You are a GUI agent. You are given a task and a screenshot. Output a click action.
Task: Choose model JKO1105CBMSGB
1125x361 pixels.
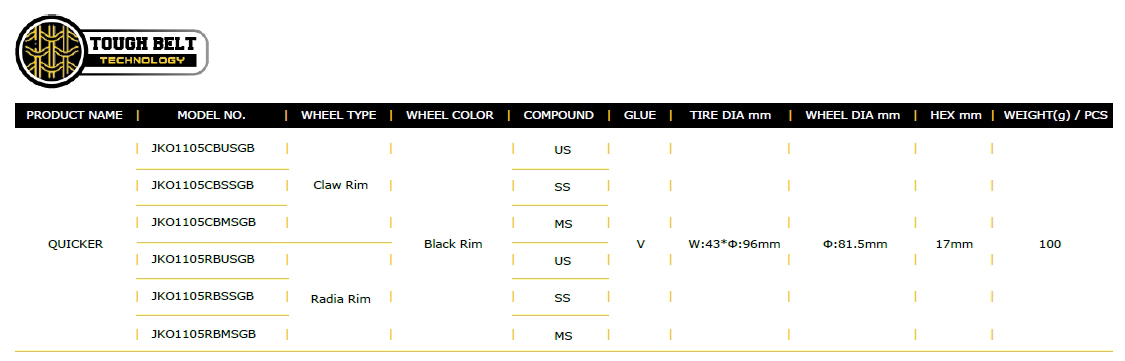click(204, 222)
